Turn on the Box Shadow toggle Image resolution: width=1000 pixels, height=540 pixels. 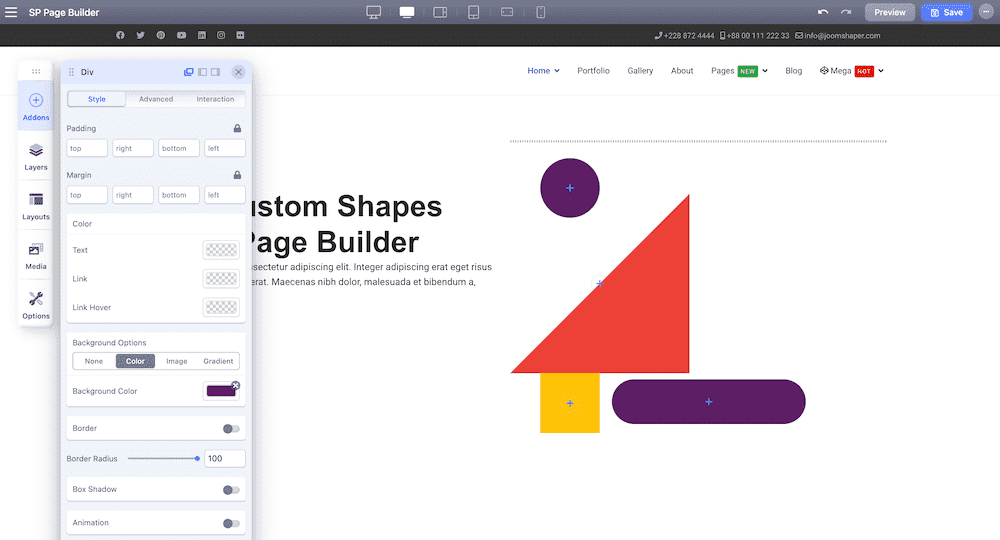point(231,490)
